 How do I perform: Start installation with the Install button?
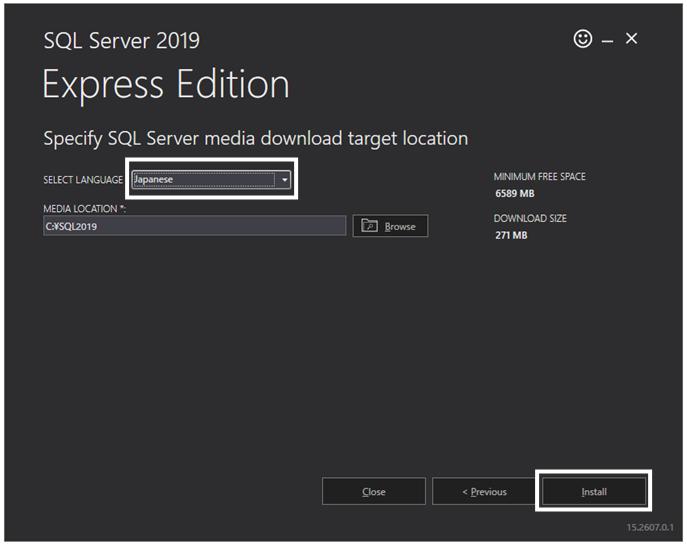(594, 492)
